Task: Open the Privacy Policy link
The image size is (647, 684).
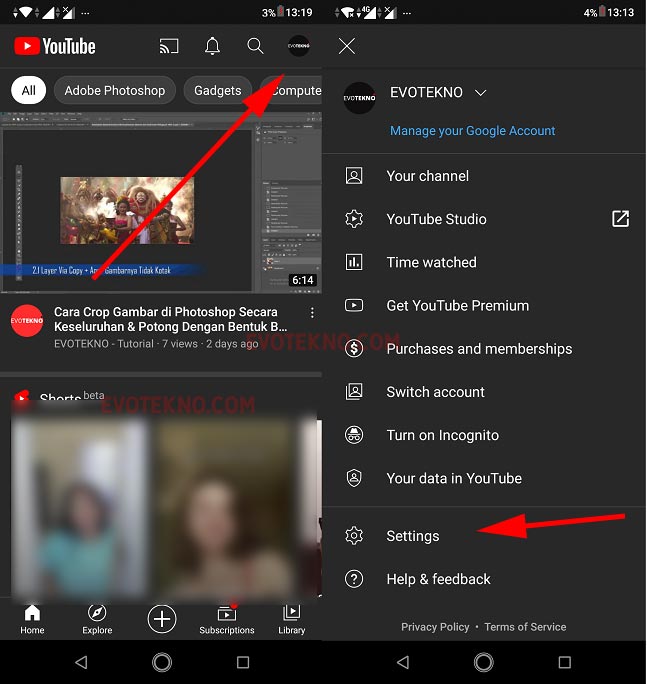Action: [435, 627]
